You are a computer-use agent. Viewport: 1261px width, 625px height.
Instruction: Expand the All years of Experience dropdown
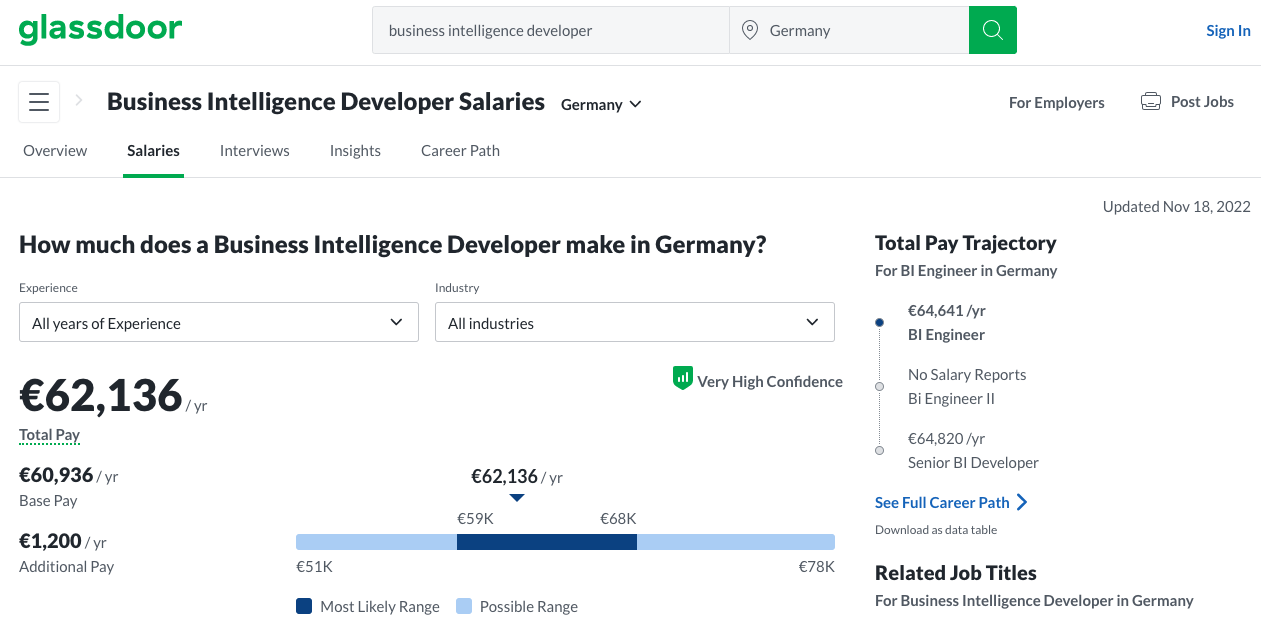click(x=219, y=323)
